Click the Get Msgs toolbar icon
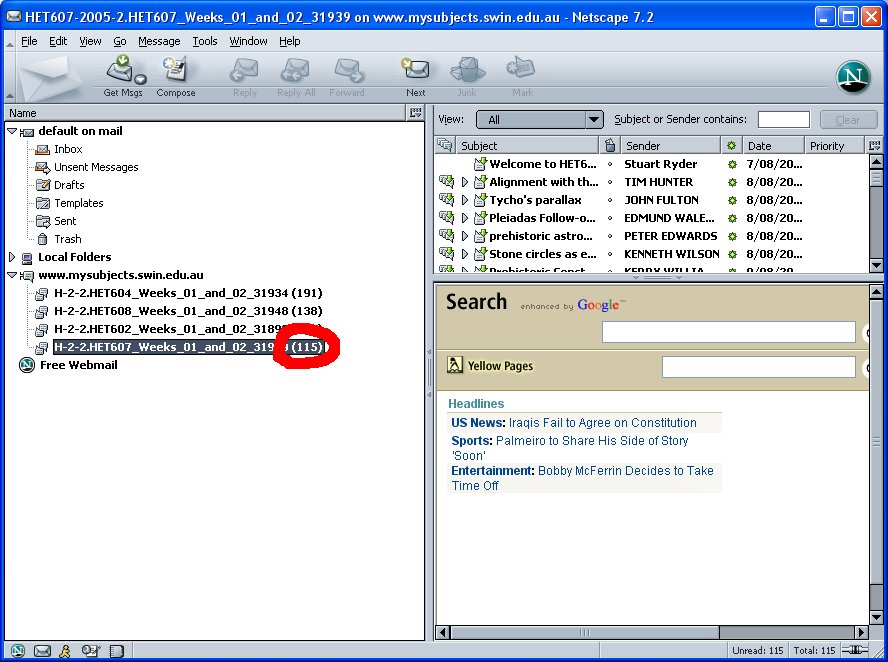 click(x=121, y=76)
